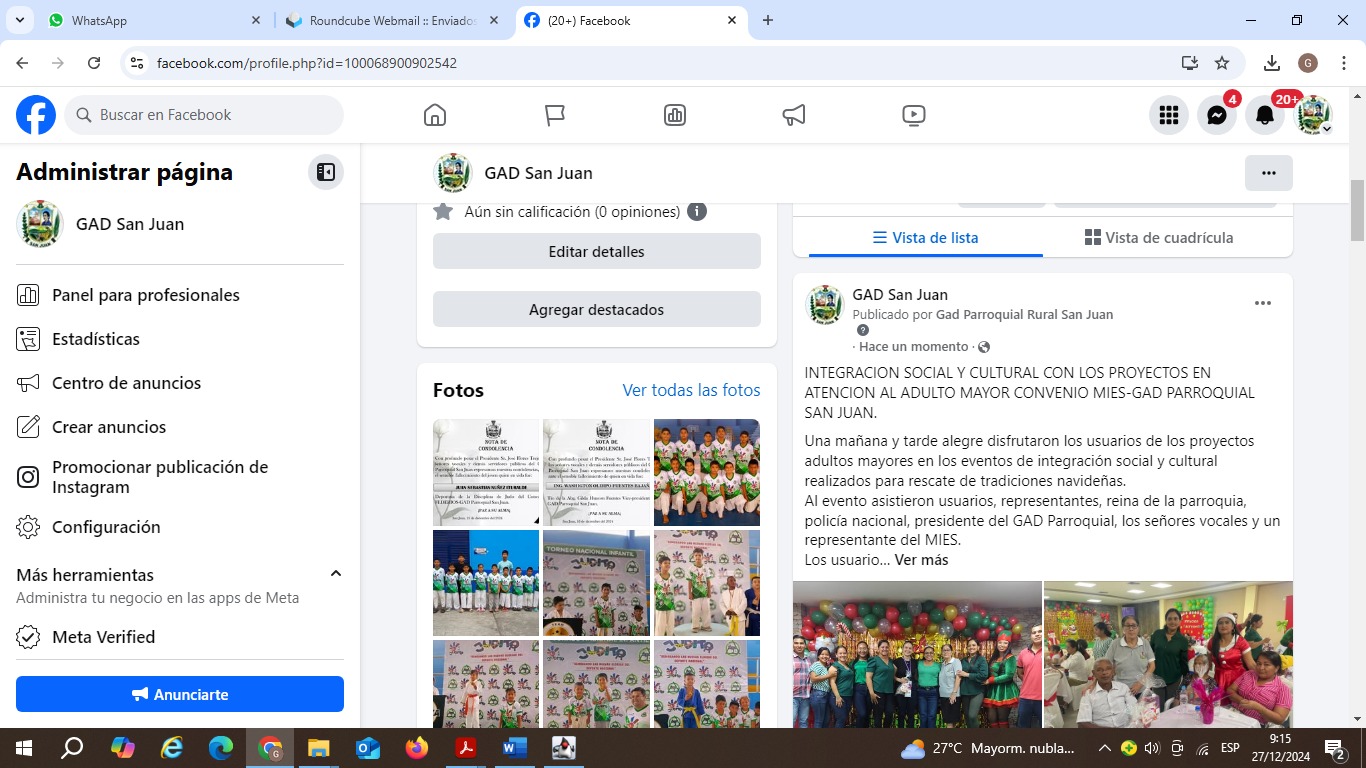Switch to Vista de cuadrícula tab
Image resolution: width=1366 pixels, height=768 pixels.
pos(1159,238)
